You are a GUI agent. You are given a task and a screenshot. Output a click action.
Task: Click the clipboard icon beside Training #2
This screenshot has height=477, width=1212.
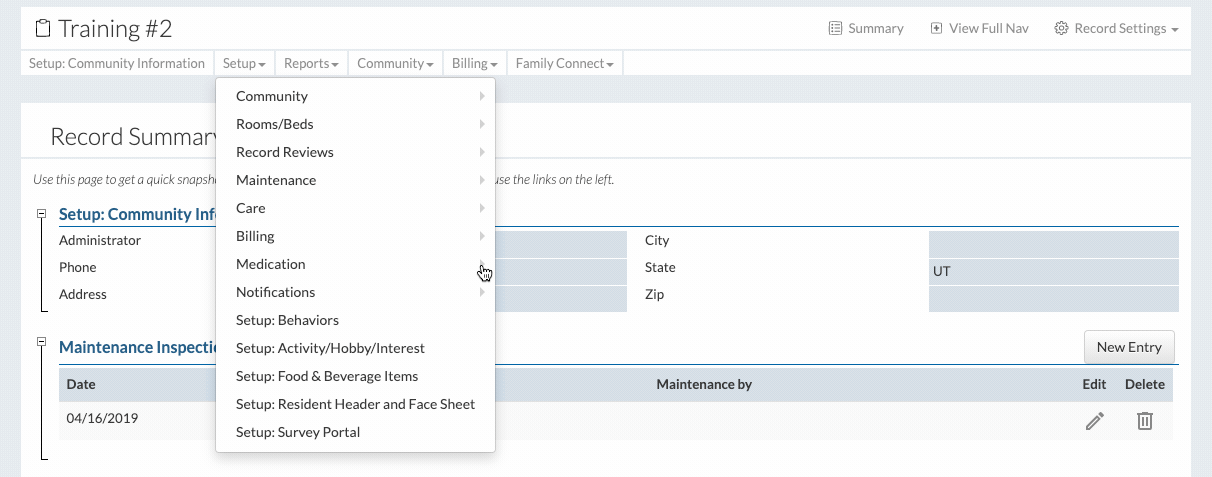coord(43,28)
